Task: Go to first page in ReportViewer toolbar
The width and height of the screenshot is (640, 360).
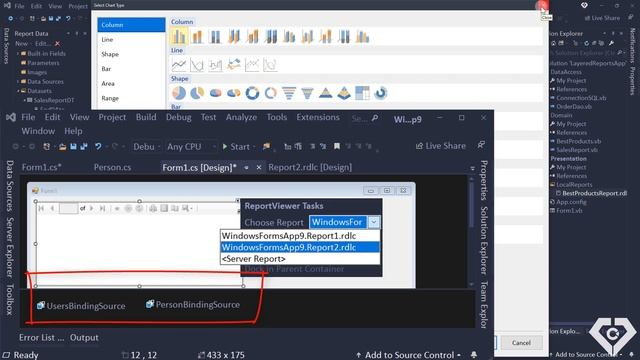Action: (x=41, y=209)
